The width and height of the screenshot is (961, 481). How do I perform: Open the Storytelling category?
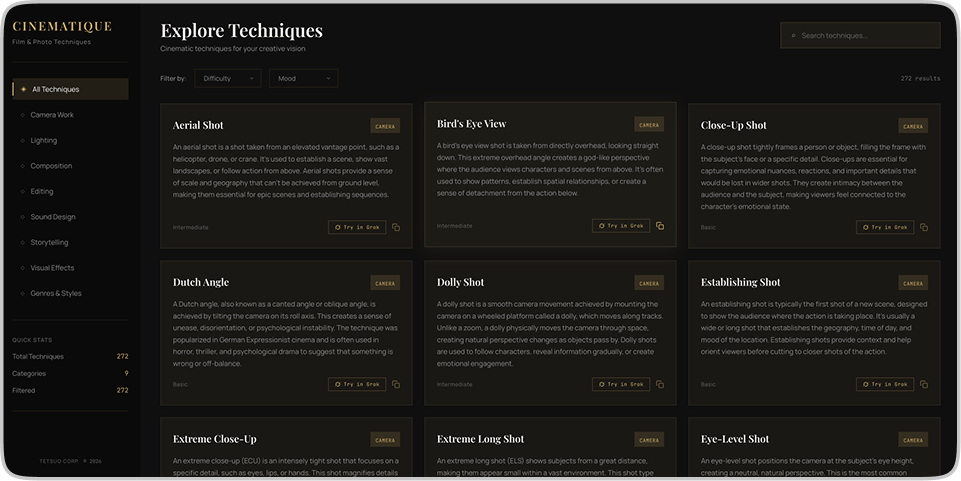[x=70, y=243]
